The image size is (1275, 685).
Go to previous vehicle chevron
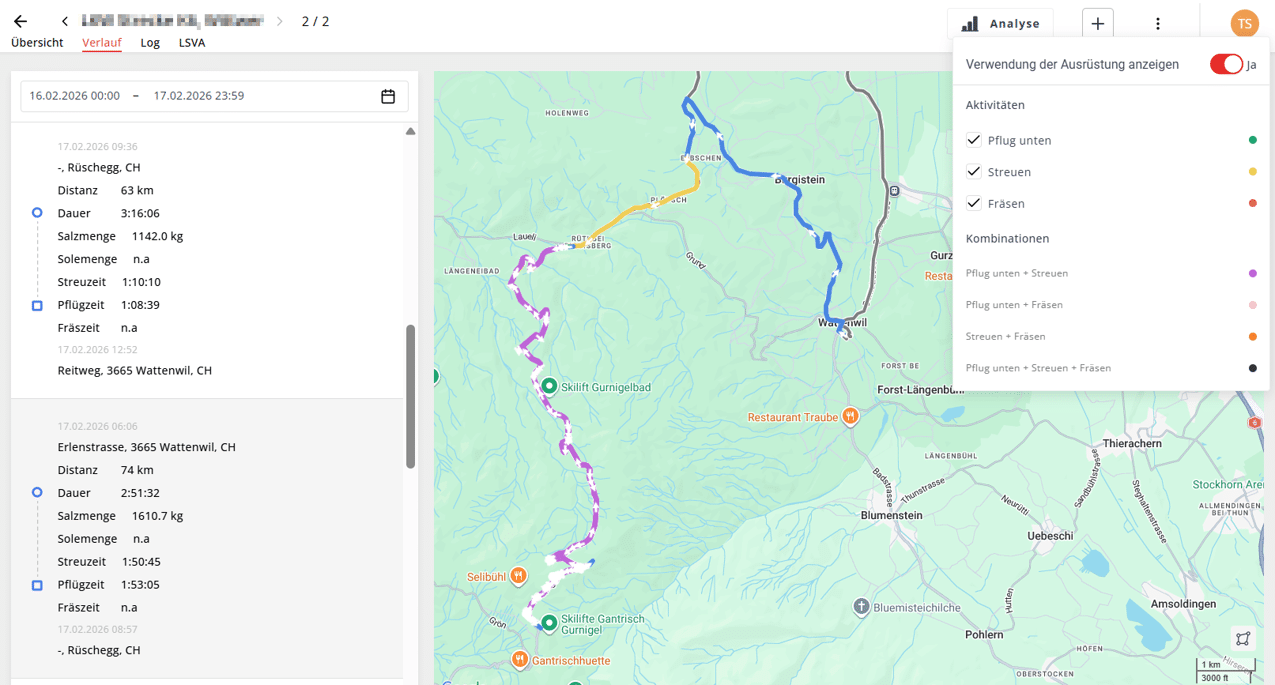[65, 21]
